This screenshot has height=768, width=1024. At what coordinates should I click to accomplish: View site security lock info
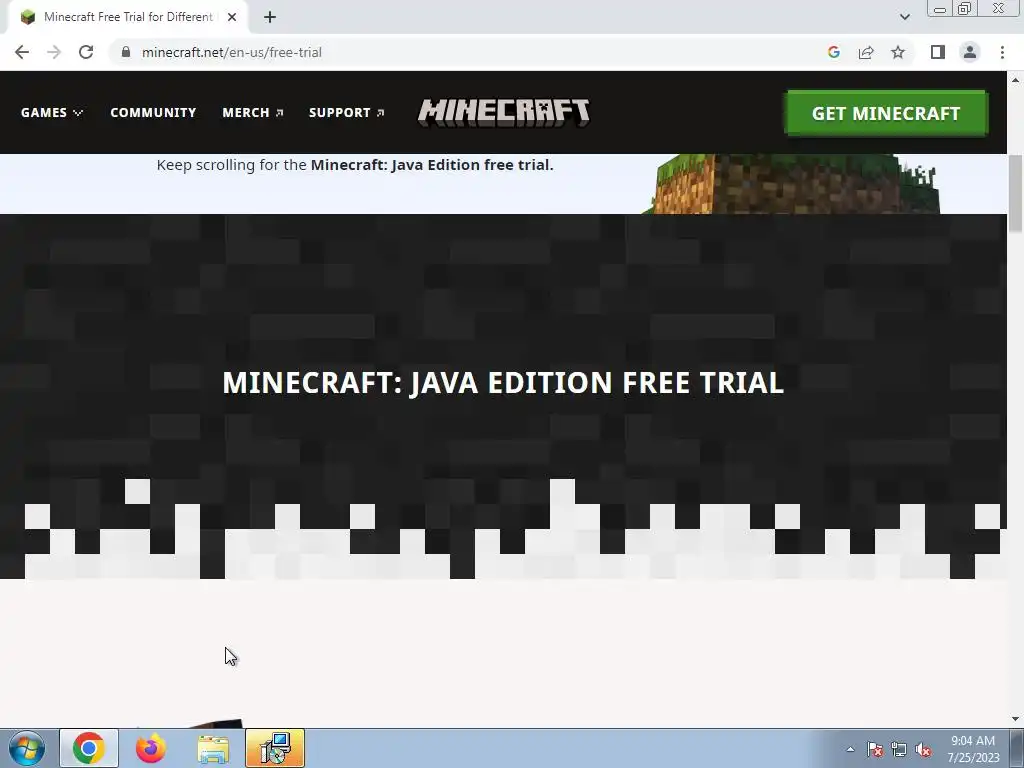(x=126, y=52)
